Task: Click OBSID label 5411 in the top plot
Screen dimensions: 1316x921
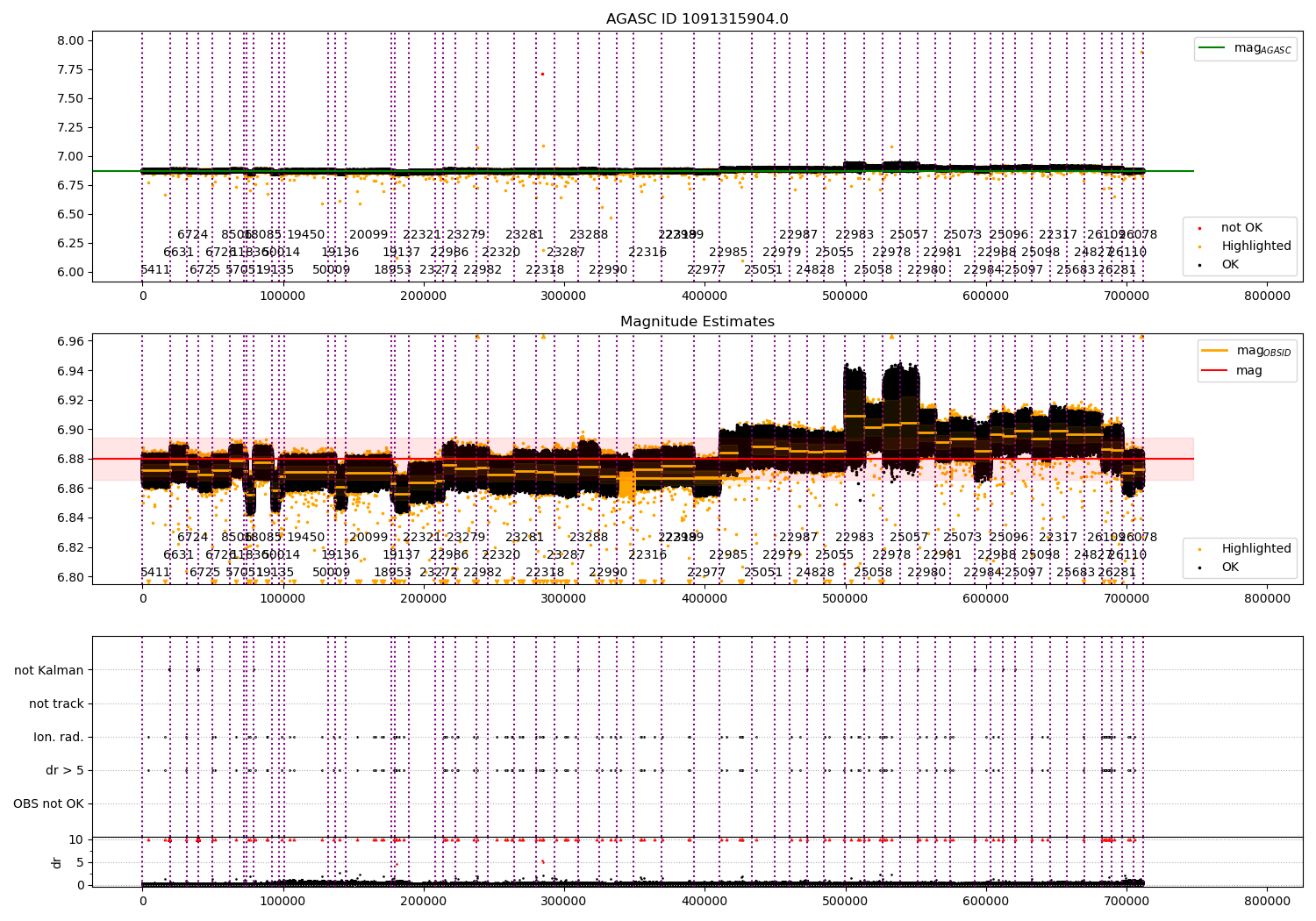Action: point(155,269)
